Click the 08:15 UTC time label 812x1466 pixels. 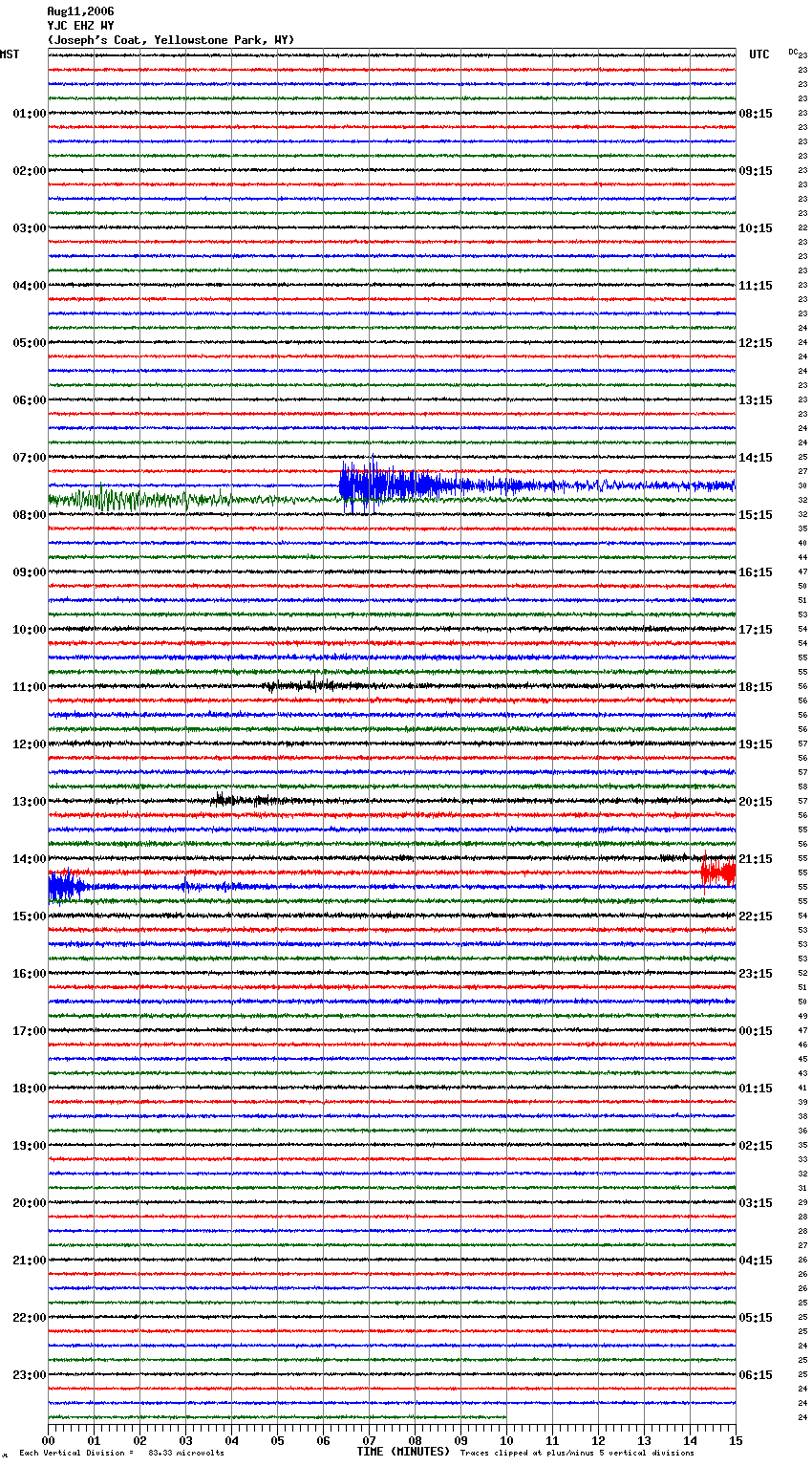point(756,114)
